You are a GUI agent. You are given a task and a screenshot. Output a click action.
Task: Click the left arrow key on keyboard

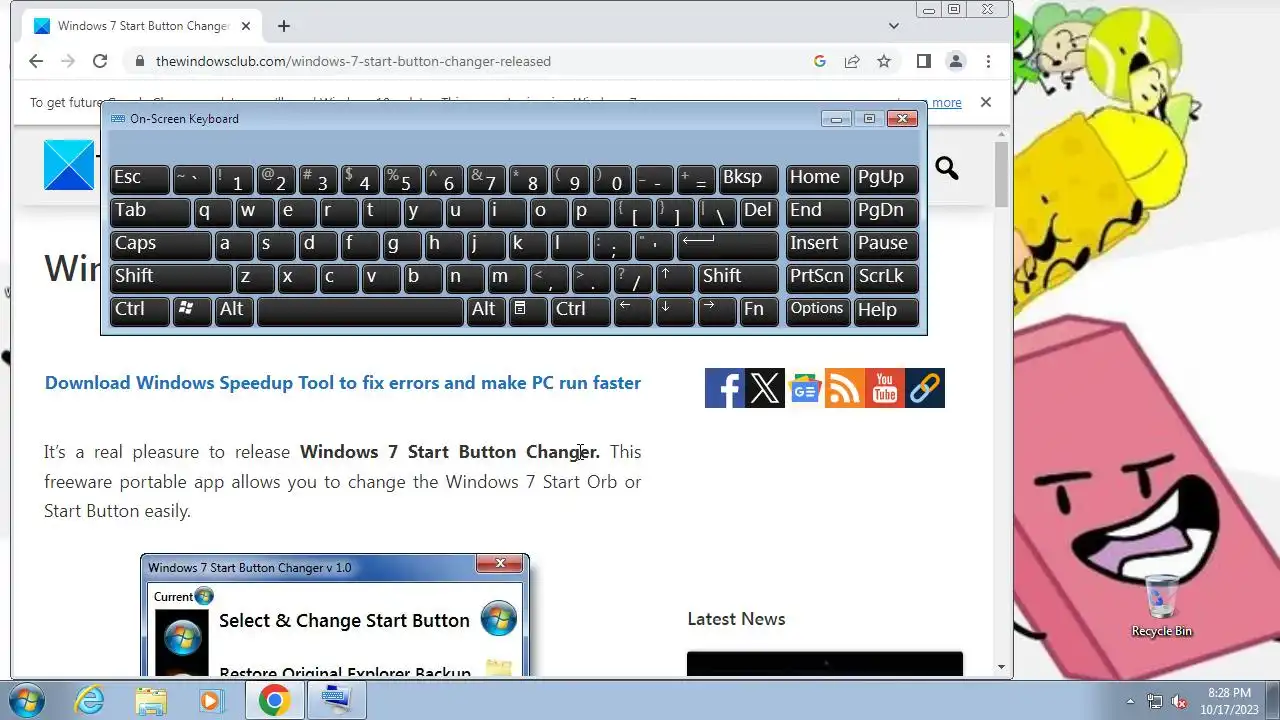pyautogui.click(x=632, y=311)
